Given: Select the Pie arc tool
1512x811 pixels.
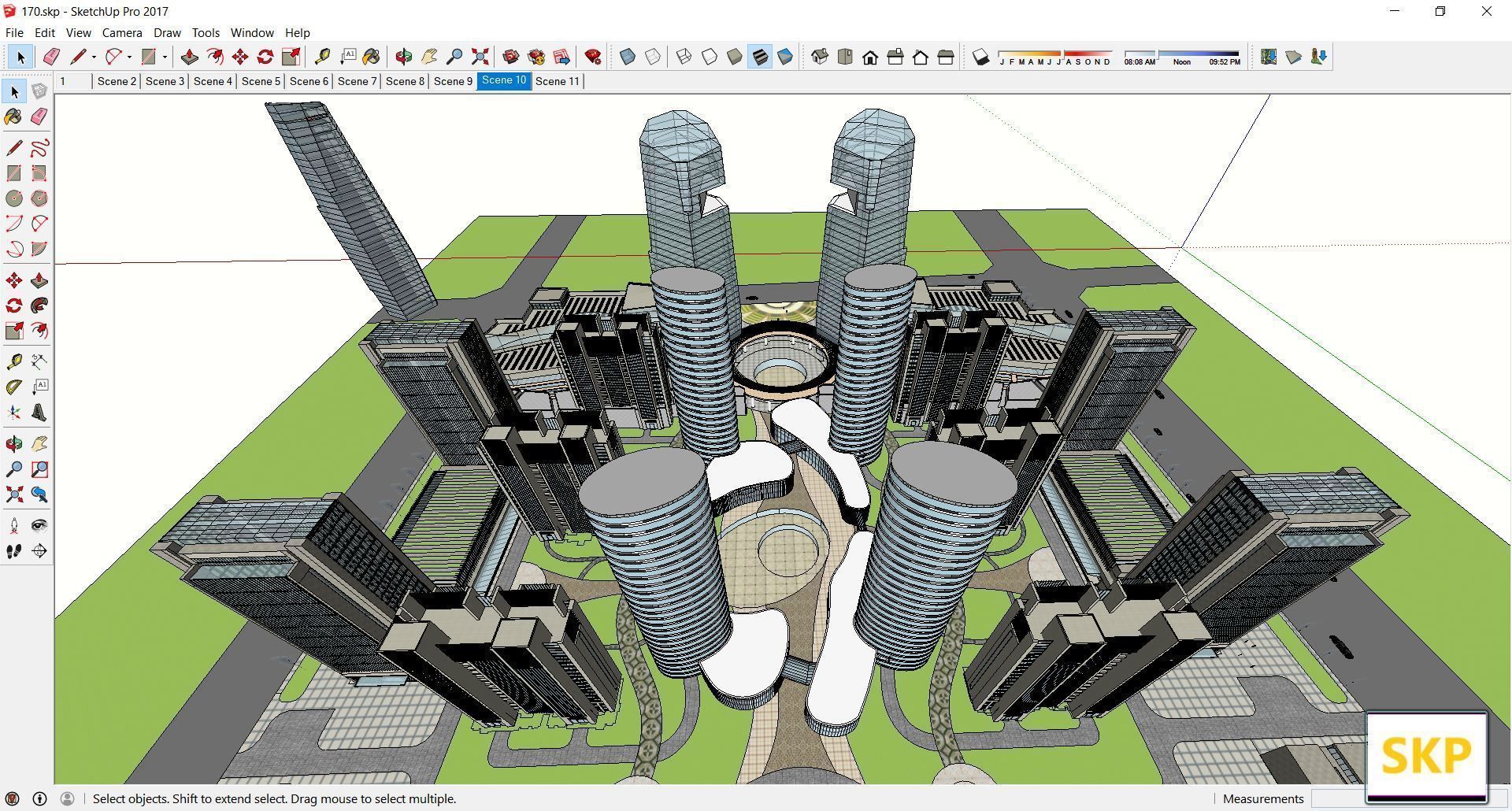Looking at the screenshot, I should coord(39,249).
